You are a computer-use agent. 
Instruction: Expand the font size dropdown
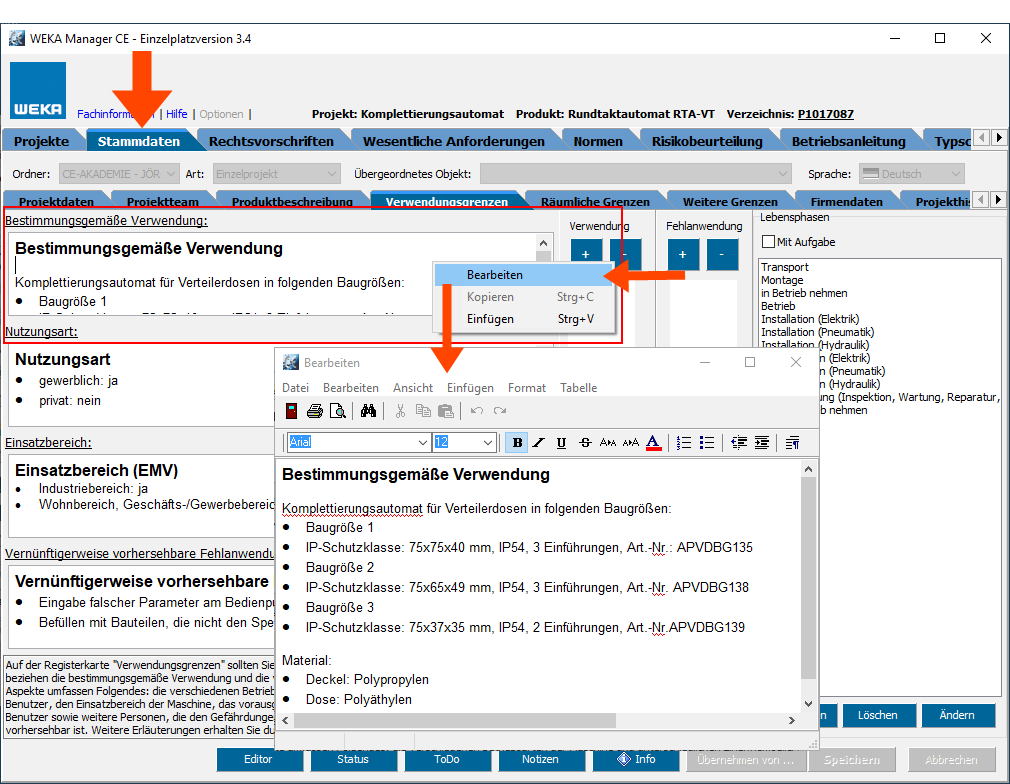pyautogui.click(x=488, y=443)
